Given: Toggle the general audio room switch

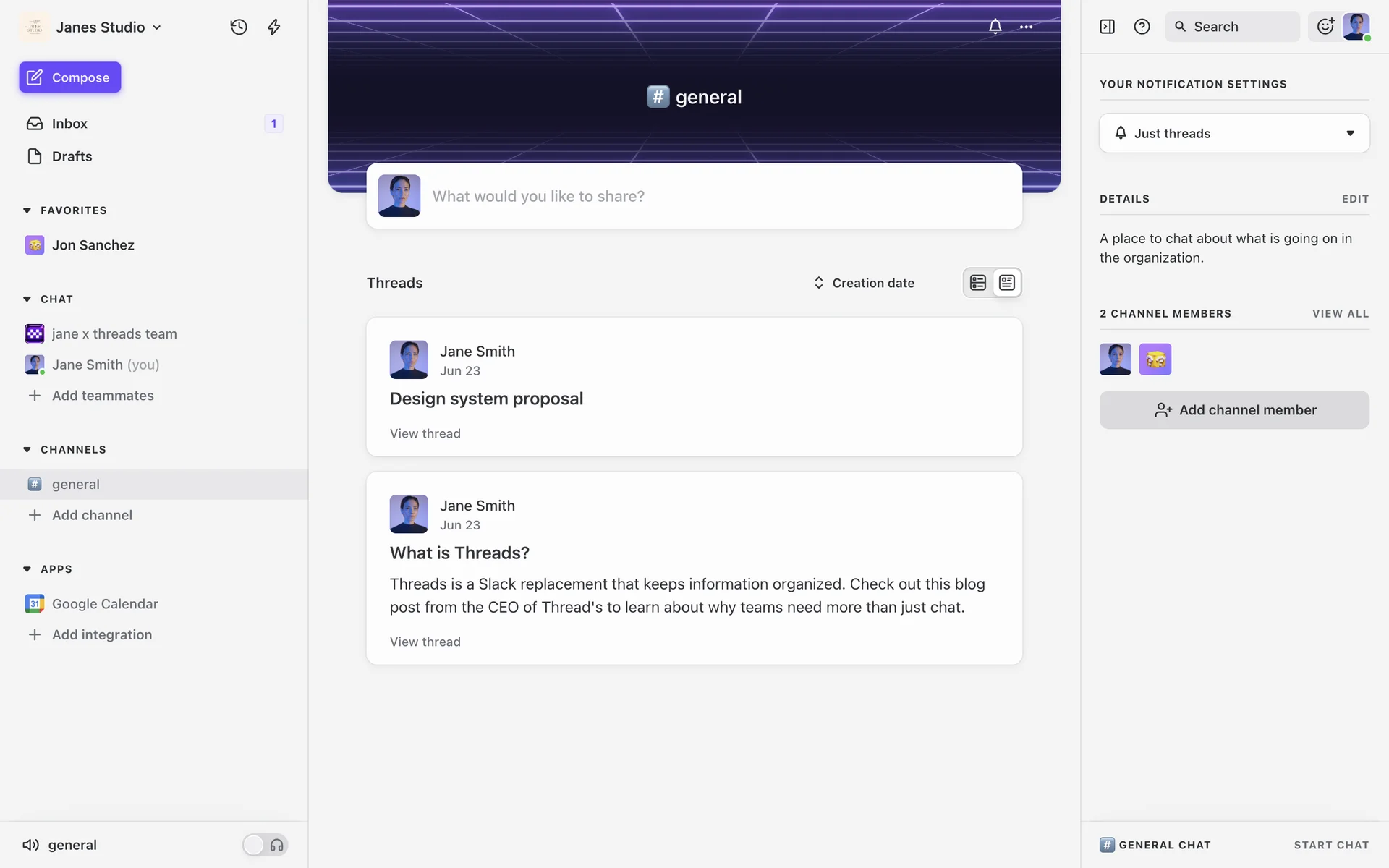Looking at the screenshot, I should (265, 845).
